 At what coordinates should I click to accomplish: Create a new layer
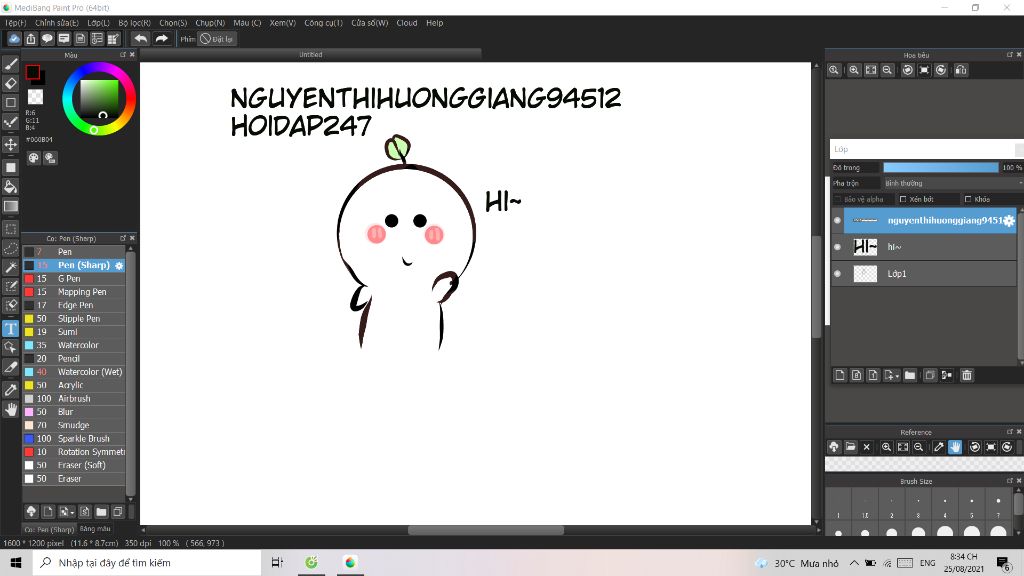coord(840,375)
